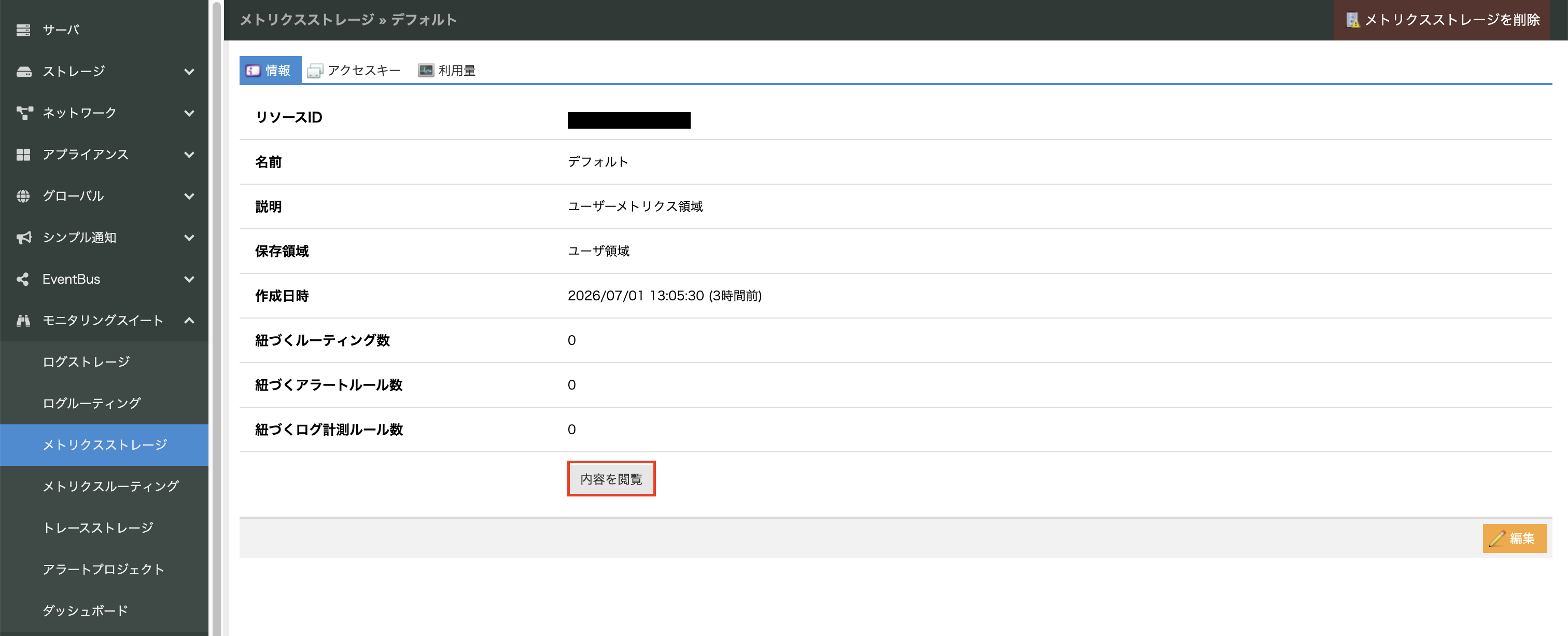Click the sidebar vertical scrollbar
1568x636 pixels.
point(216,318)
